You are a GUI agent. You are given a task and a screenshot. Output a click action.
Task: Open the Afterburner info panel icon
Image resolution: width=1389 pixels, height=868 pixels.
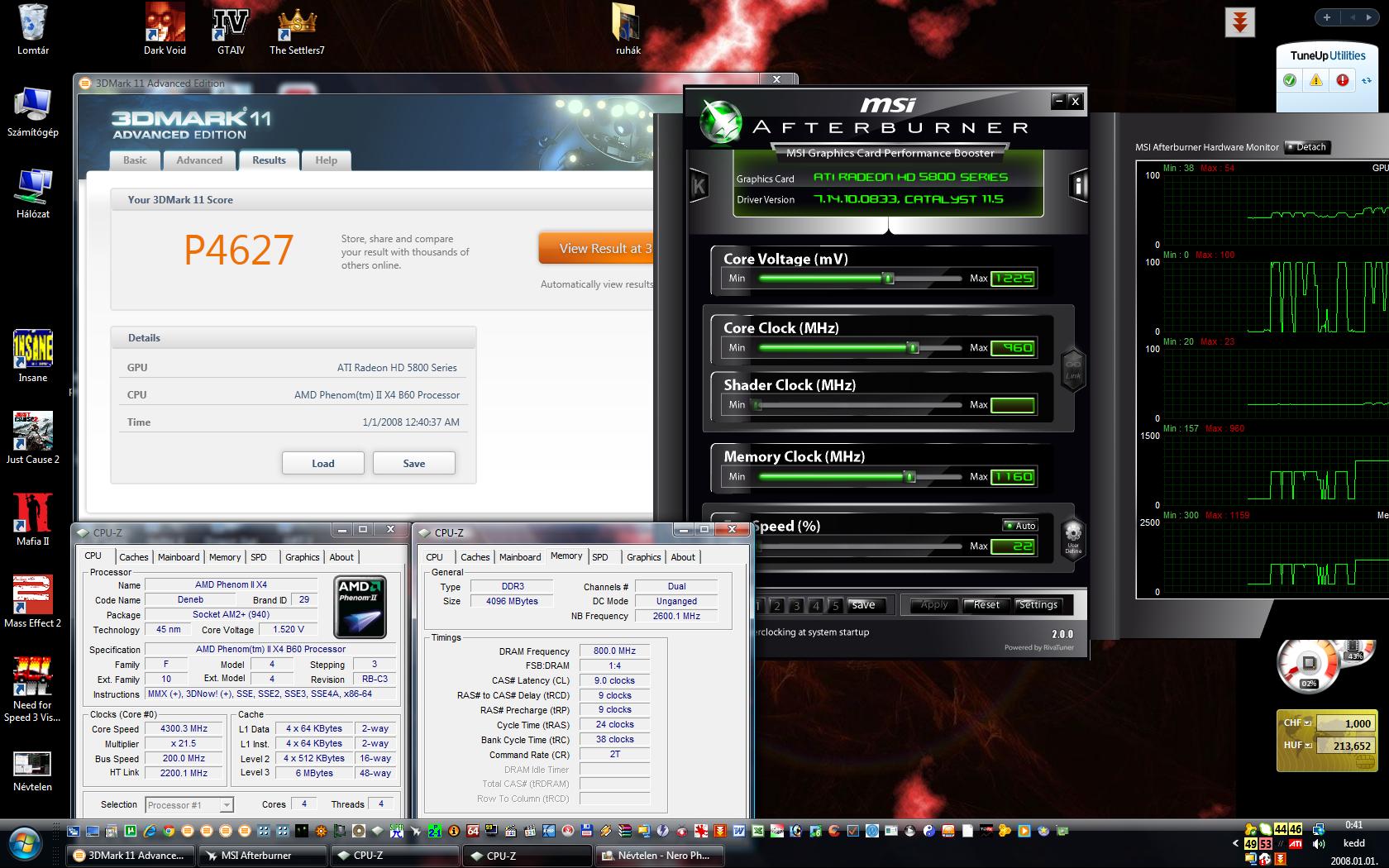1078,185
